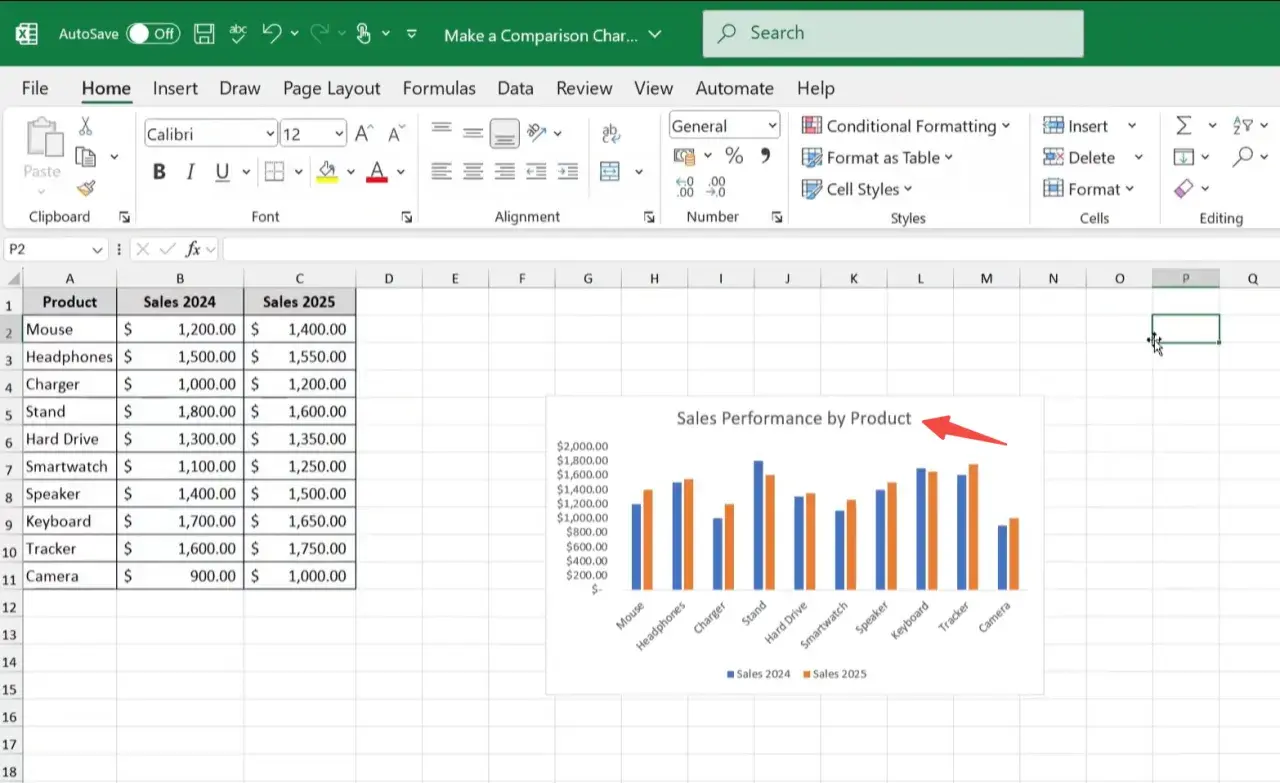Click the chart title Sales Performance by Product

coord(794,418)
